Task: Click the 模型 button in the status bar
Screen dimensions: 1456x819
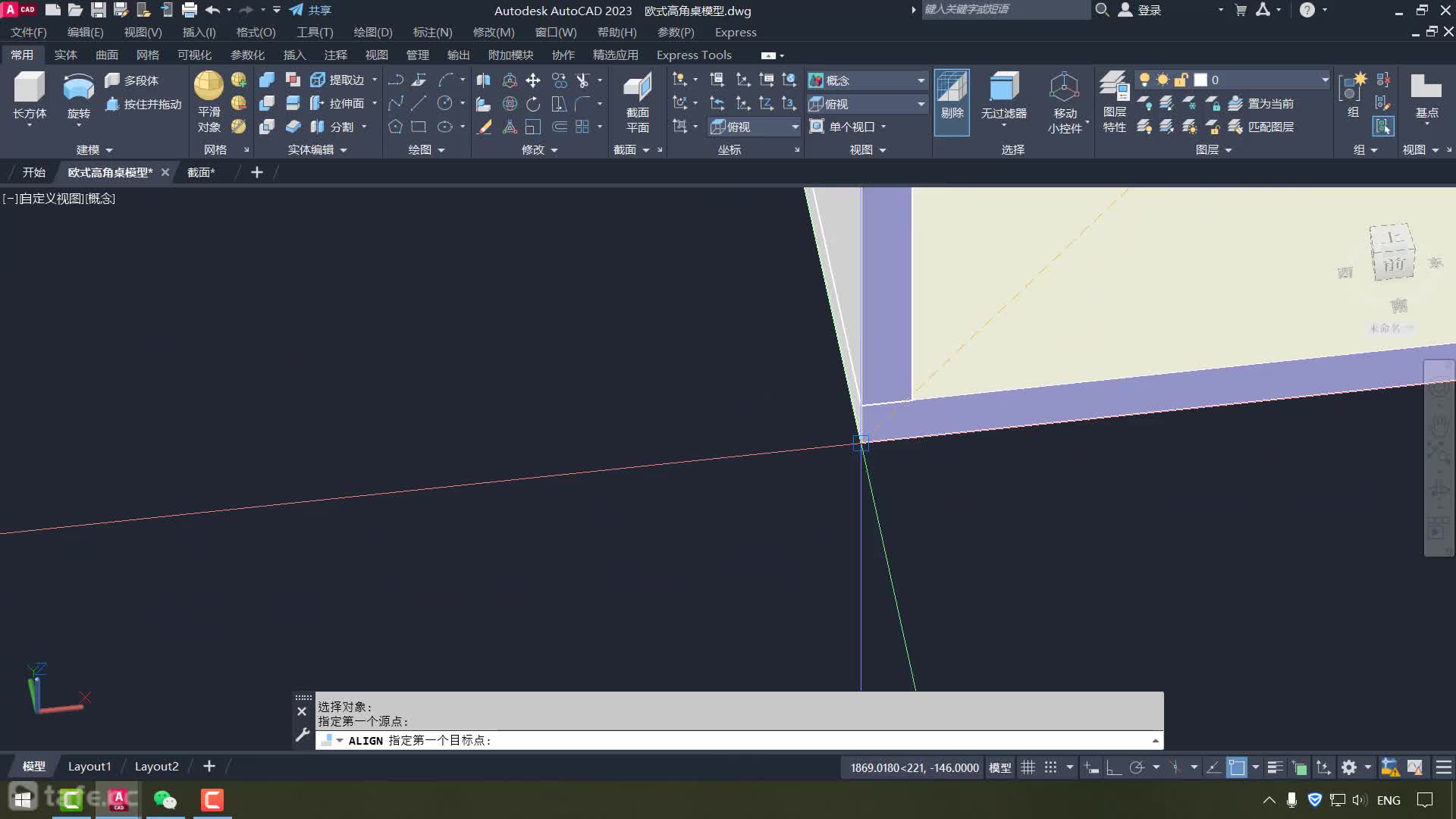Action: (999, 767)
